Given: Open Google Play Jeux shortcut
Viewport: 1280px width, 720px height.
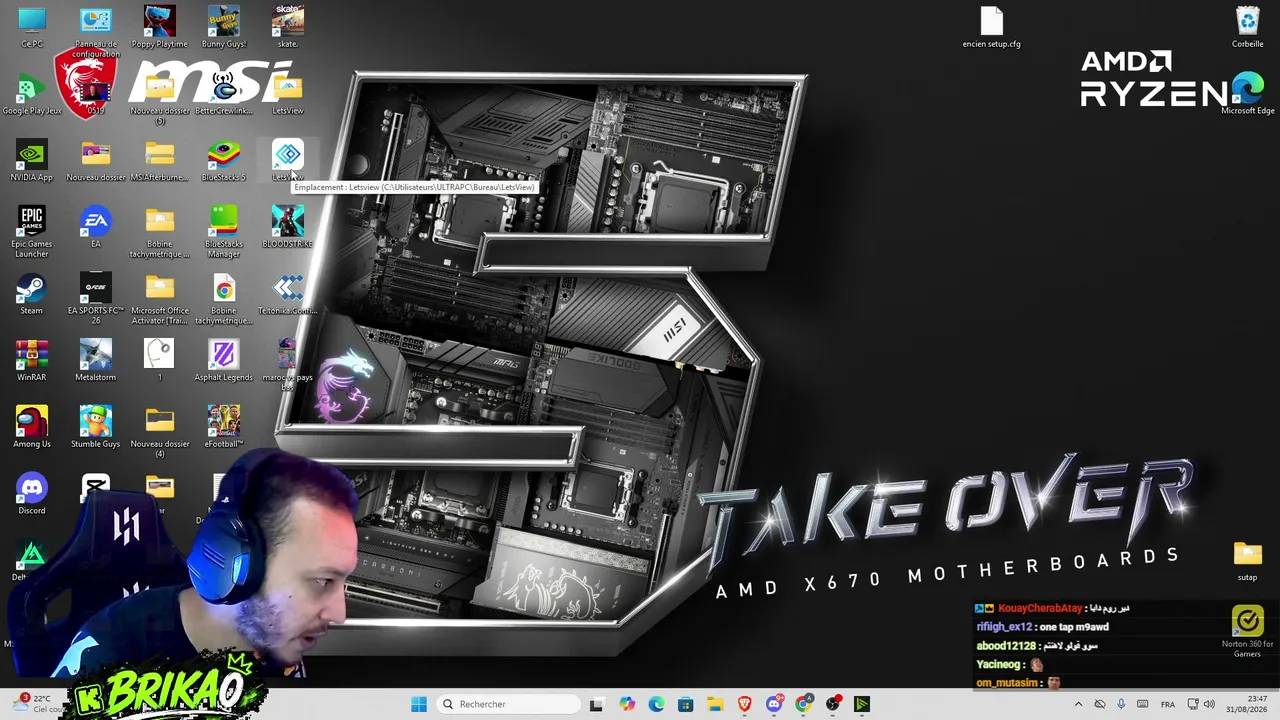Looking at the screenshot, I should click(x=32, y=94).
